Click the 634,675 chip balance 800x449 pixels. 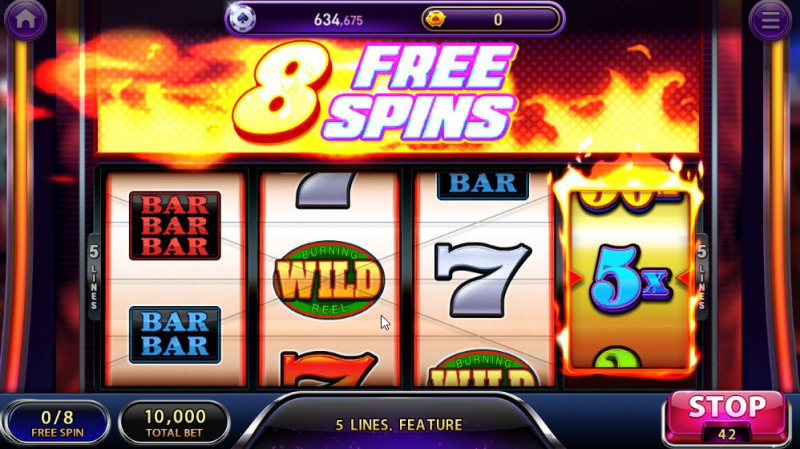tap(338, 20)
